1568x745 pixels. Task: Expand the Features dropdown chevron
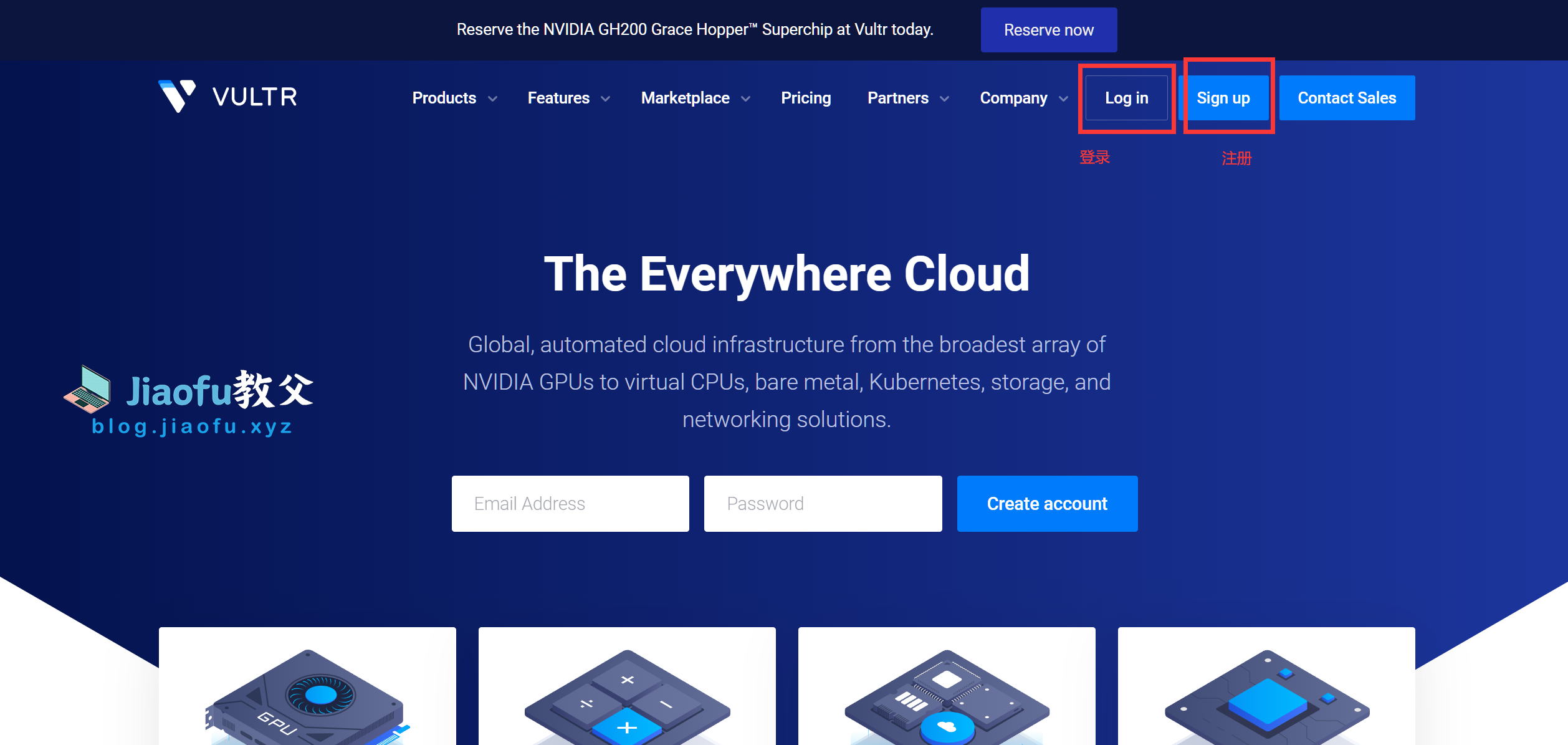click(605, 99)
